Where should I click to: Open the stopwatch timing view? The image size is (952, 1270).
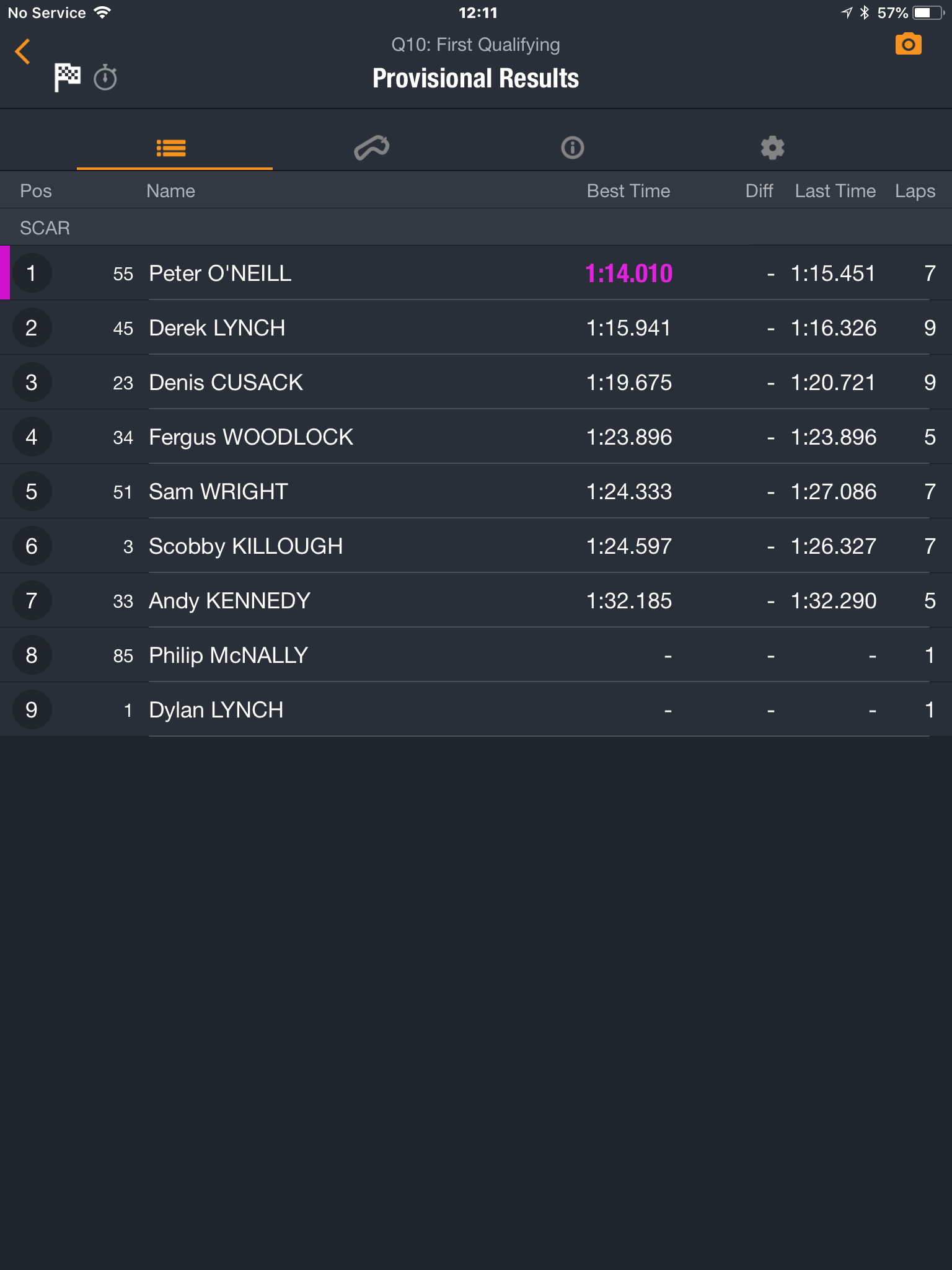click(x=105, y=78)
